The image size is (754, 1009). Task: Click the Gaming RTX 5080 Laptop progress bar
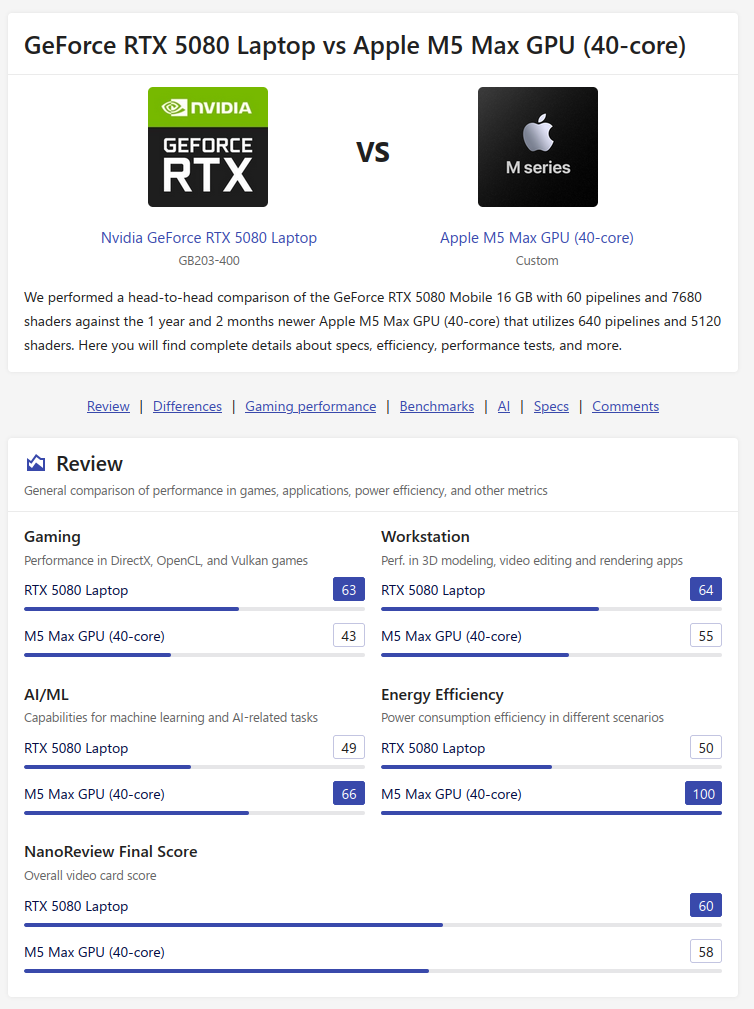coord(194,609)
